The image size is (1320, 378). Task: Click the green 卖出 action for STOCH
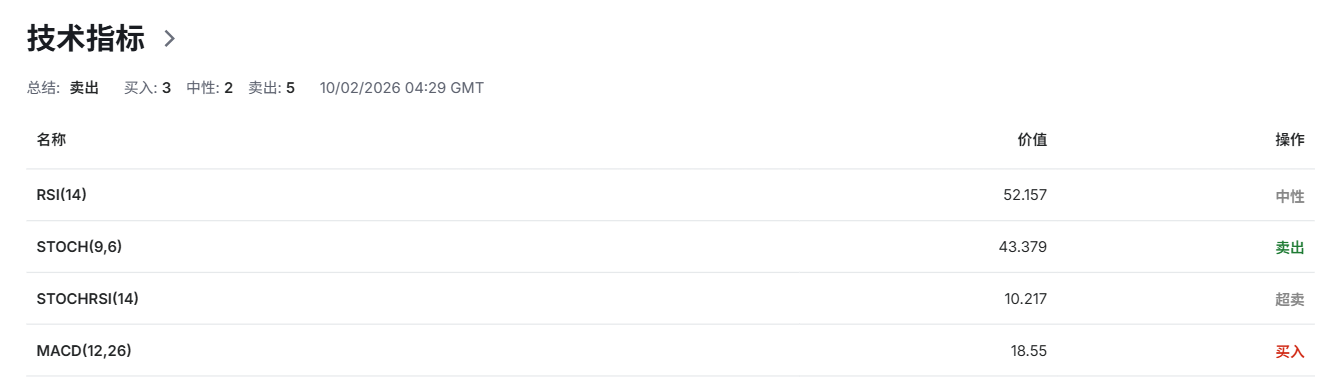(1290, 248)
